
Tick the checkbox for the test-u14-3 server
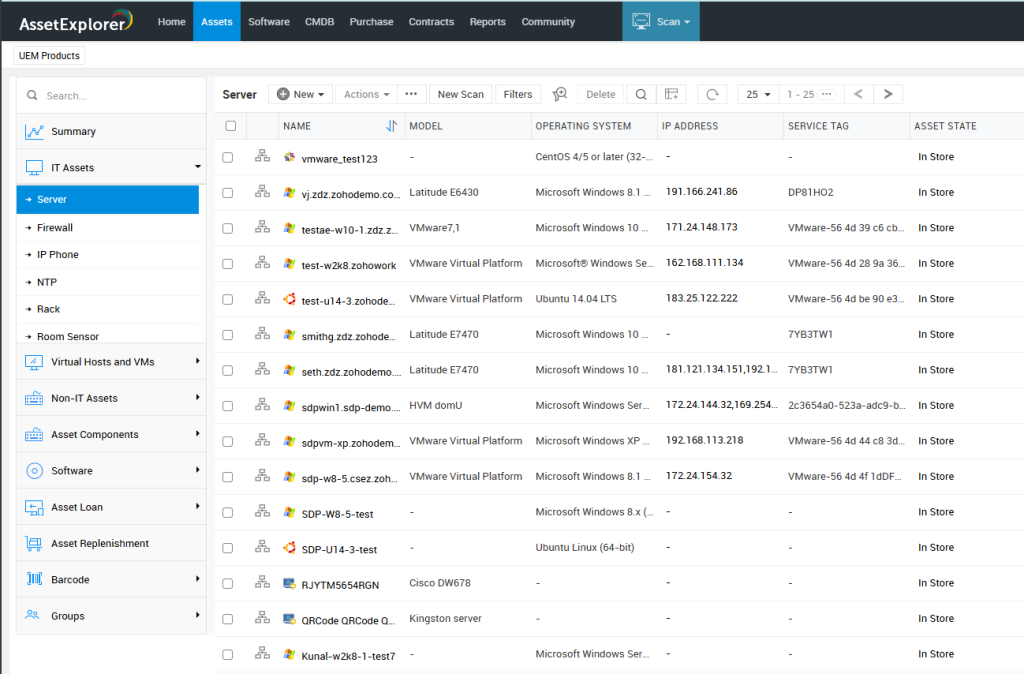tap(227, 300)
